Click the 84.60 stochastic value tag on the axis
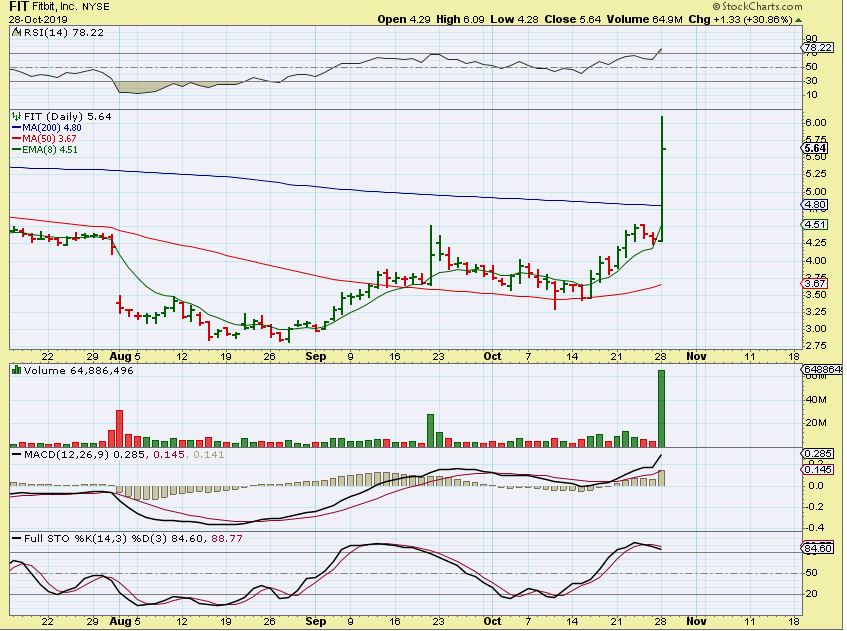 click(x=818, y=548)
